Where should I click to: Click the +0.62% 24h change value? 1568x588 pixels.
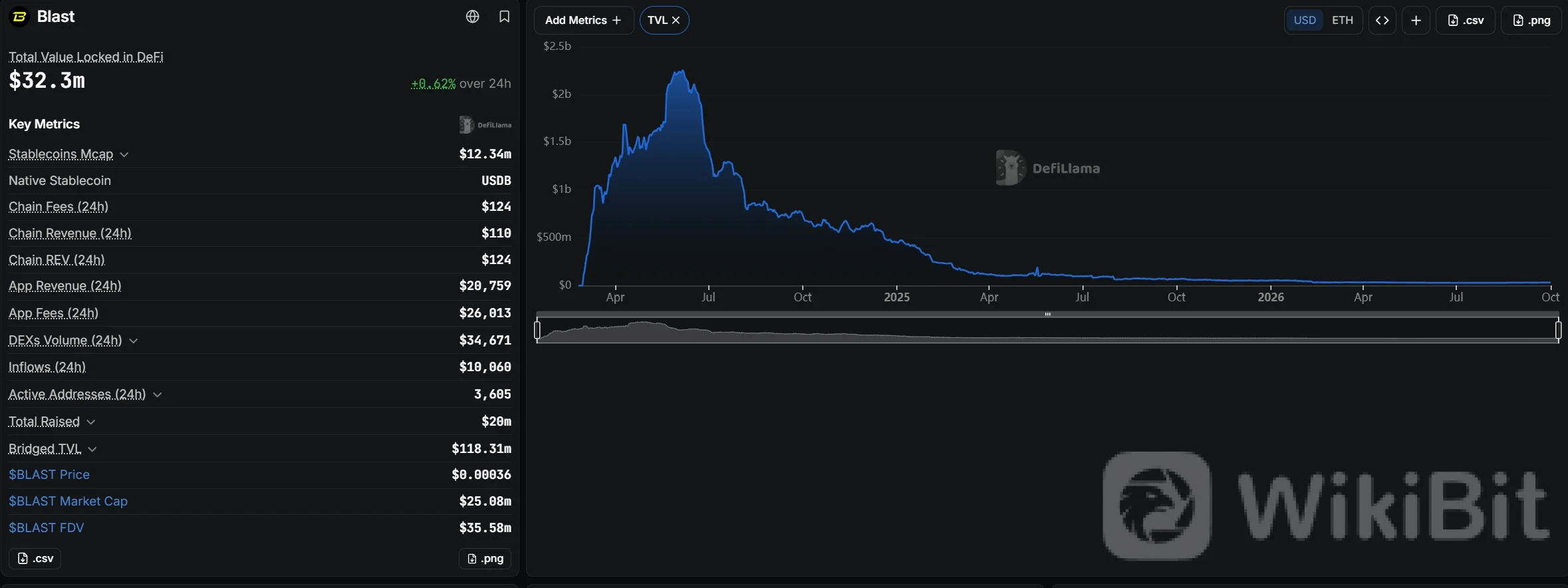pyautogui.click(x=433, y=84)
